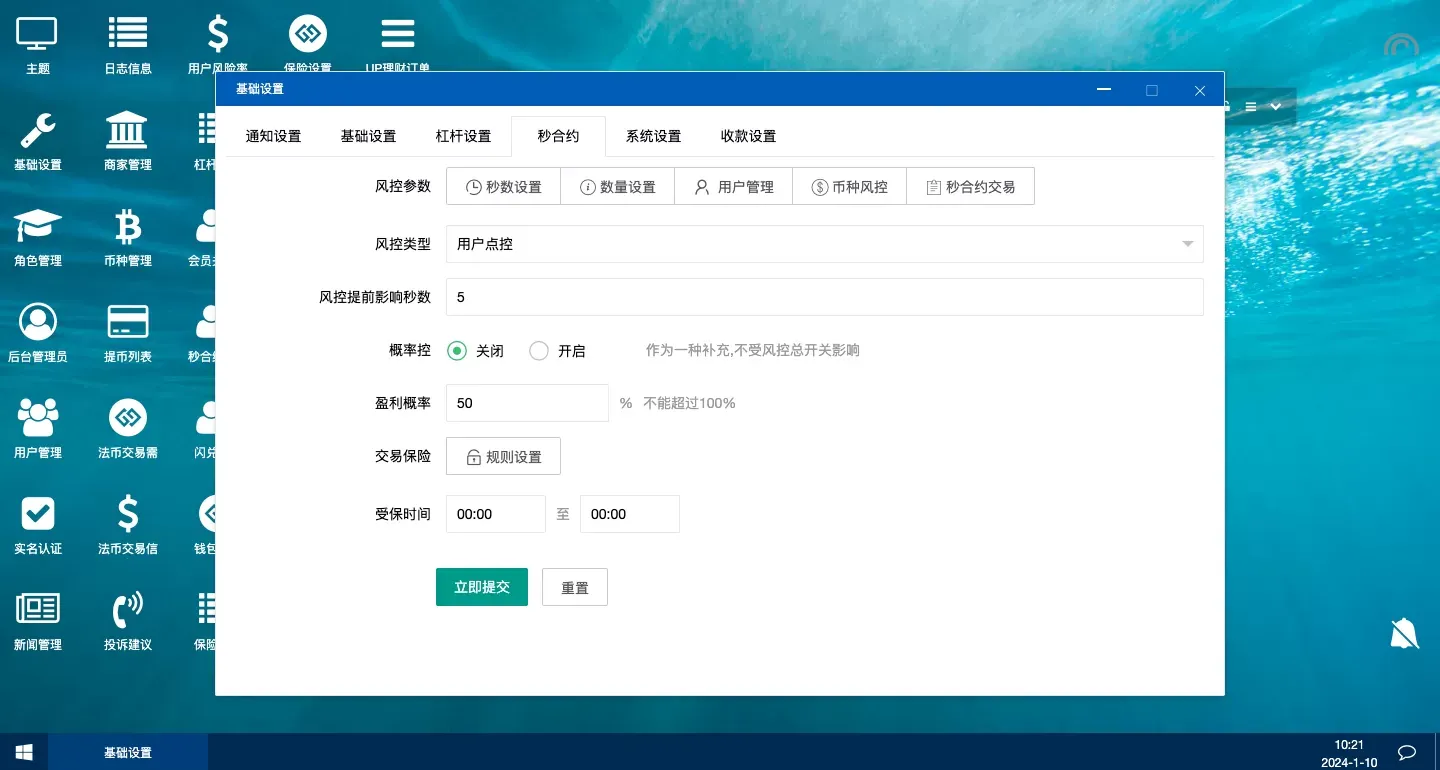Click the 规则设置 button
The image size is (1440, 770).
pos(503,456)
